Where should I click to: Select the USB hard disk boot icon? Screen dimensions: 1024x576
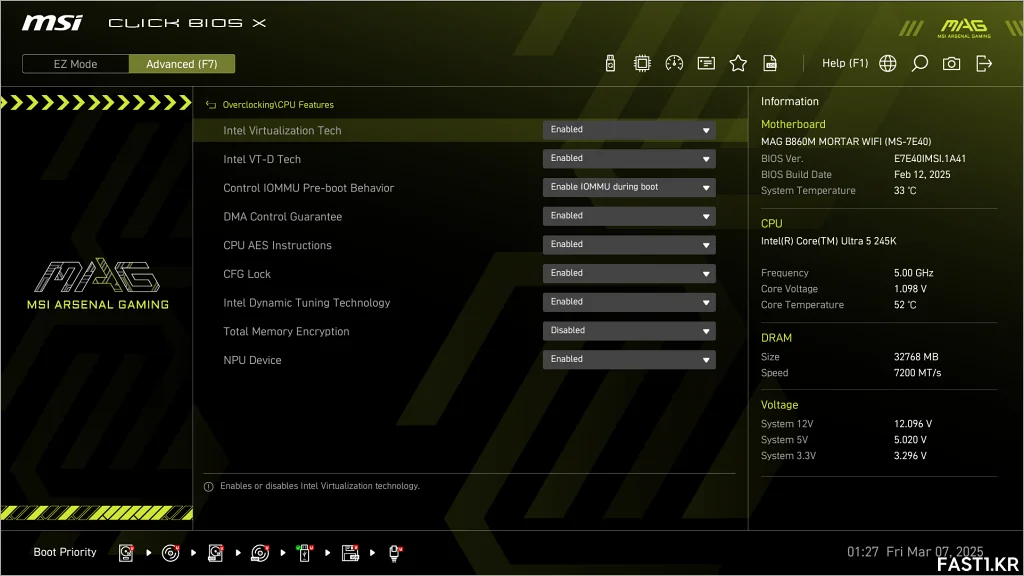coord(216,553)
